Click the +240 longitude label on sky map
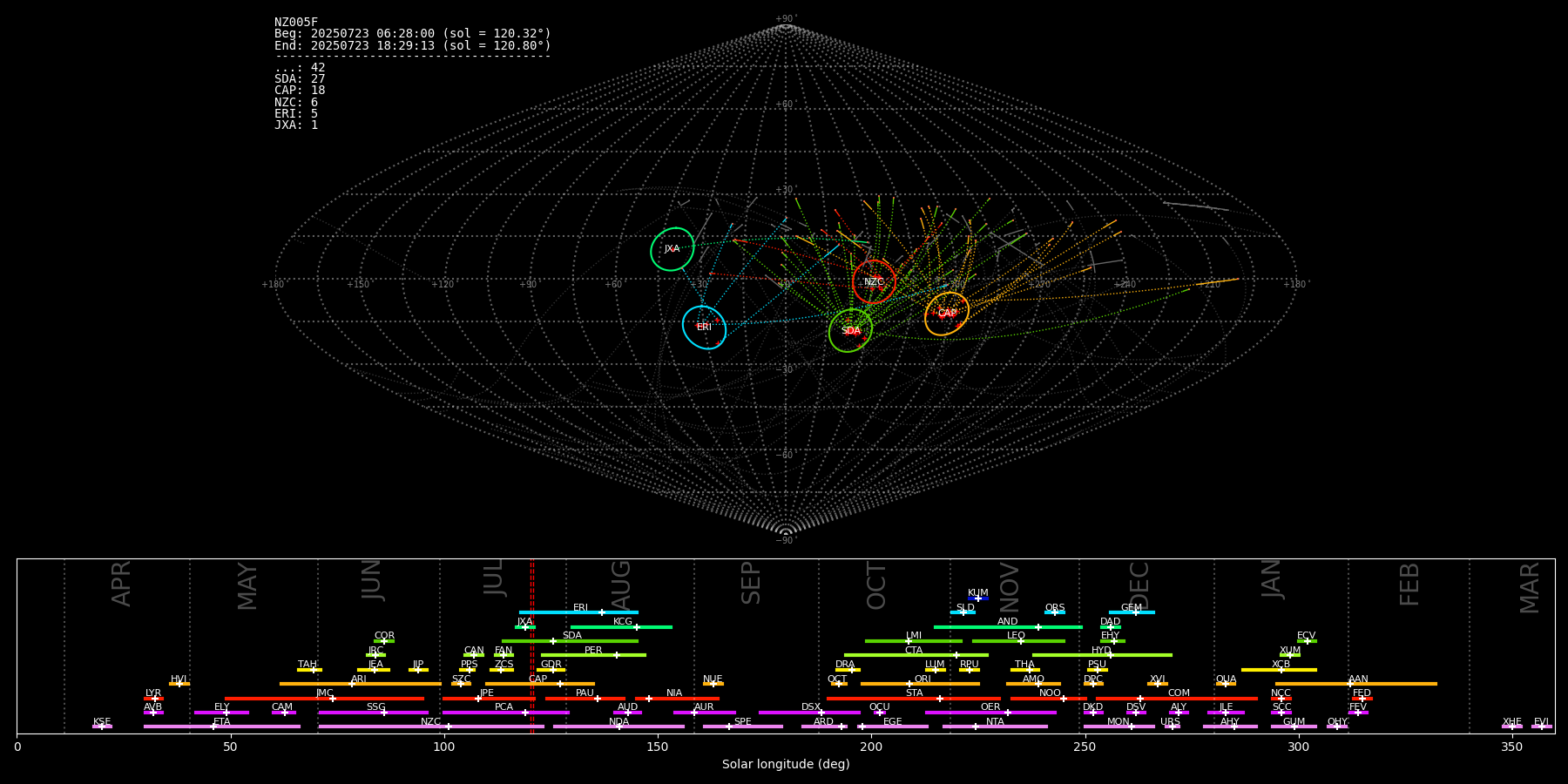This screenshot has height=784, width=1568. click(x=1125, y=284)
